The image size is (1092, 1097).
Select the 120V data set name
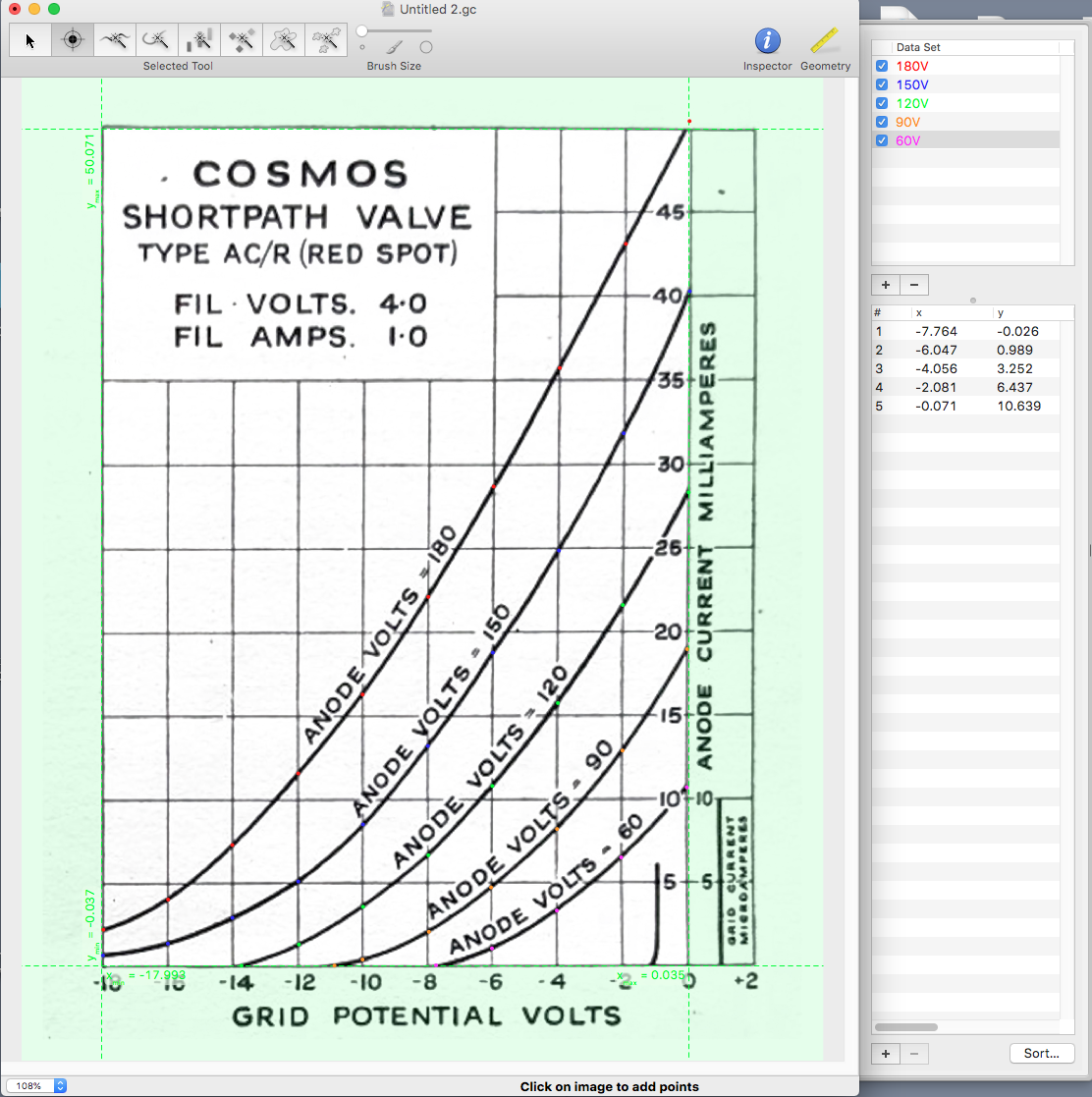[911, 103]
